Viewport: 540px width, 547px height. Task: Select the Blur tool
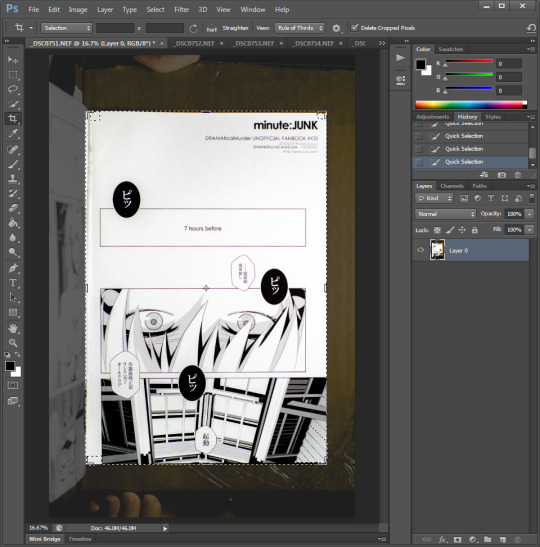tap(13, 237)
